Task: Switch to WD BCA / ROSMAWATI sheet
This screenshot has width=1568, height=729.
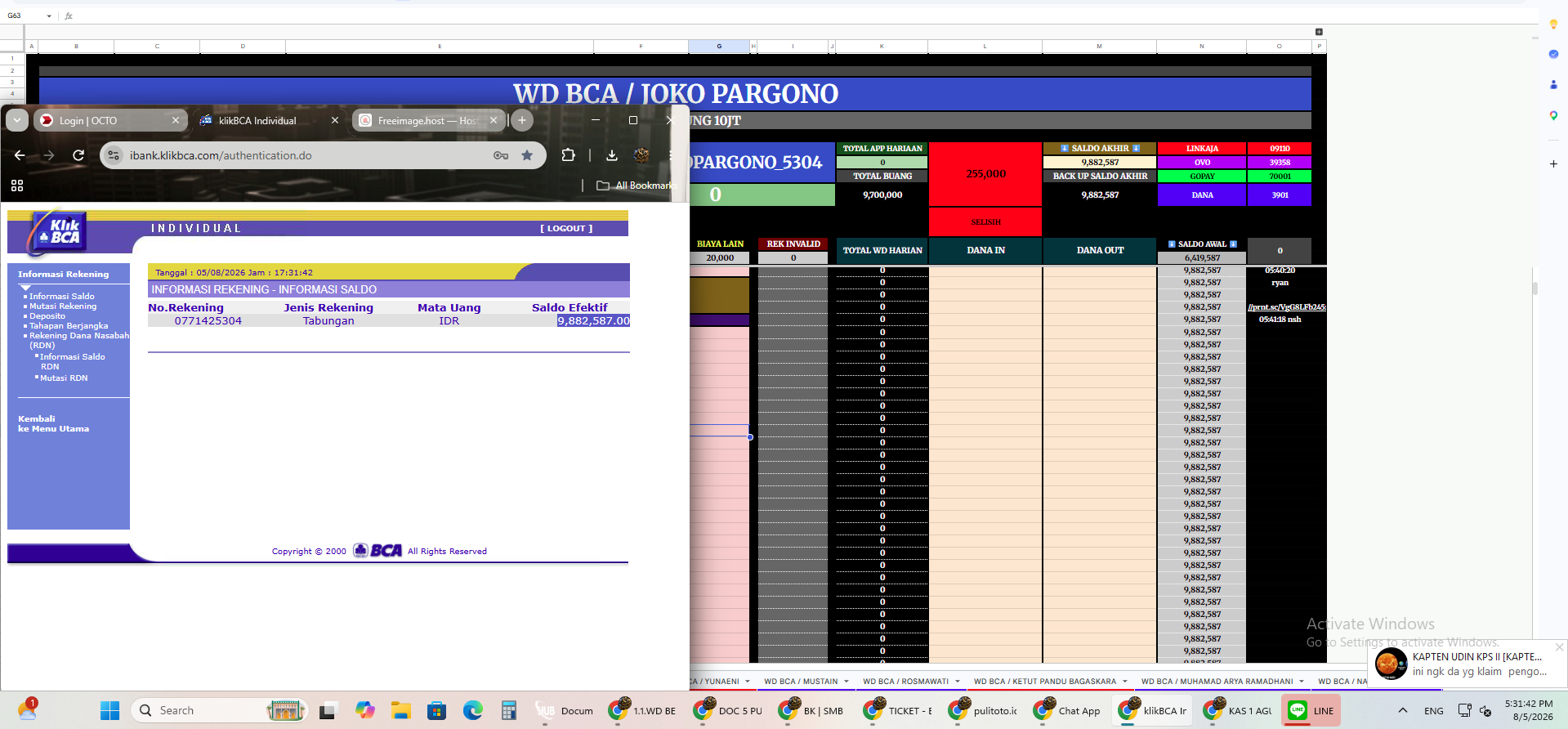Action: 905,682
